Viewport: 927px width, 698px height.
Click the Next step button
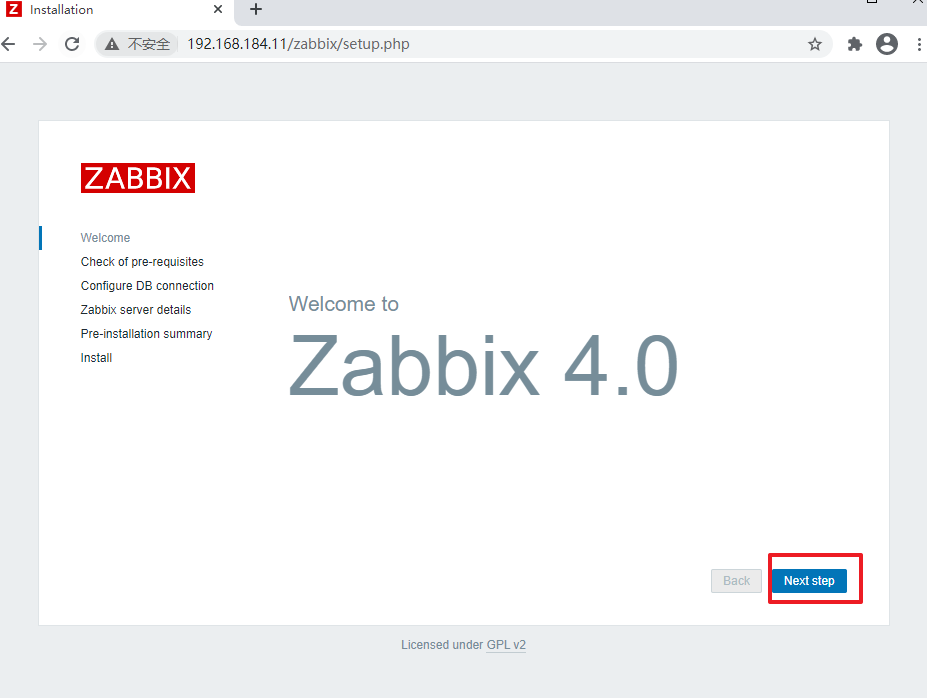tap(809, 581)
